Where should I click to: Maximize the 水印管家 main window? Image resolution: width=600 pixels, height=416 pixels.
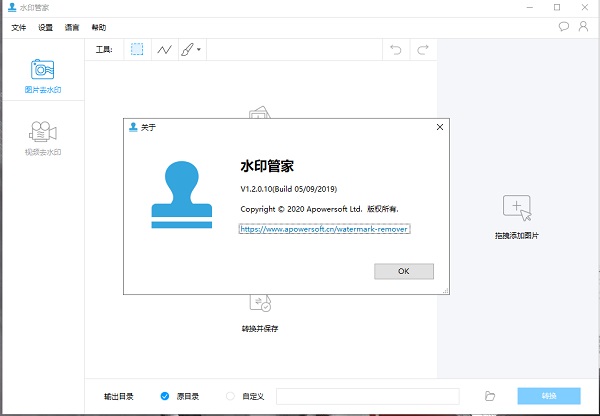tap(557, 7)
